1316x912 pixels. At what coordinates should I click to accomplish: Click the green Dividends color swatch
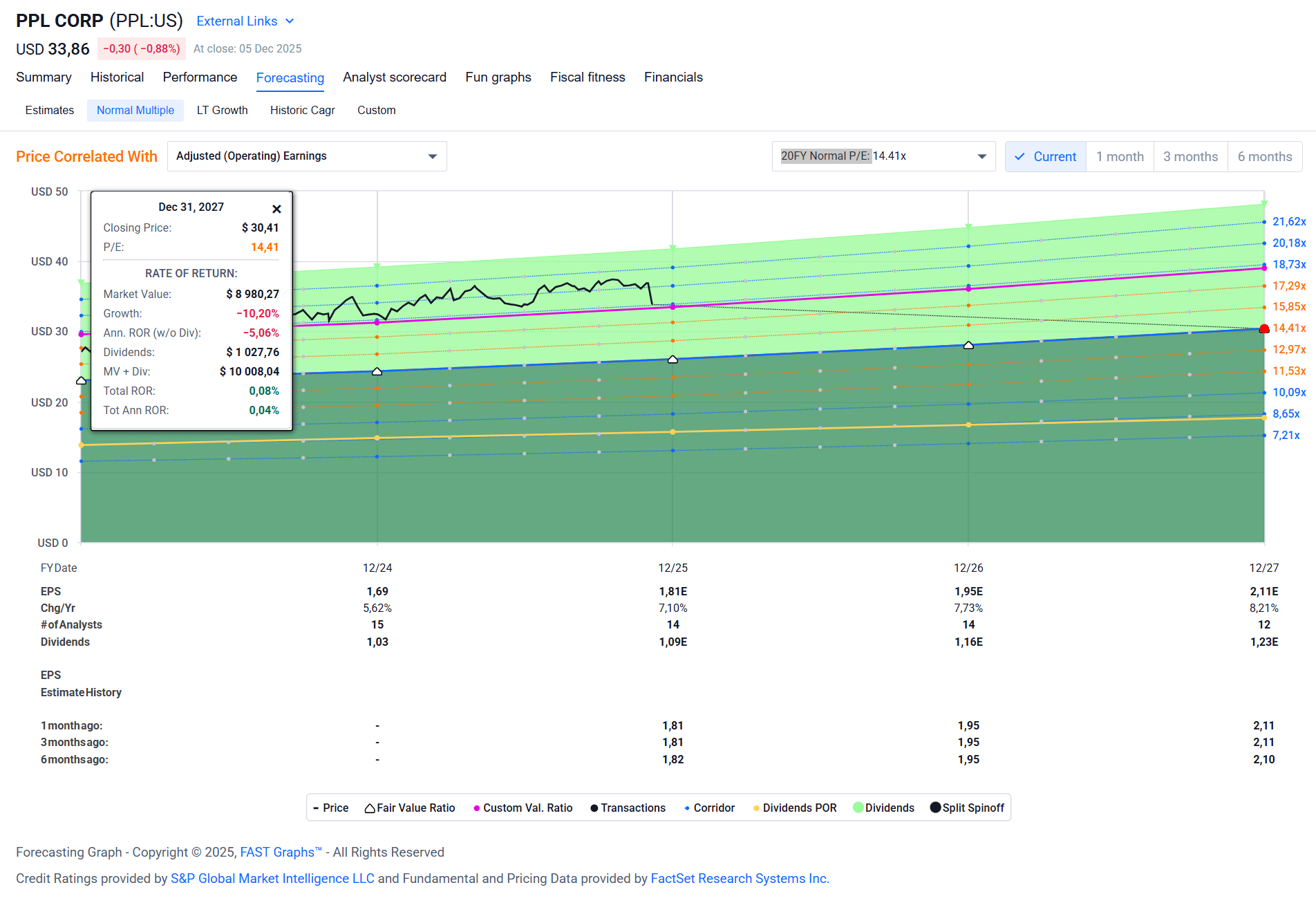pos(857,808)
